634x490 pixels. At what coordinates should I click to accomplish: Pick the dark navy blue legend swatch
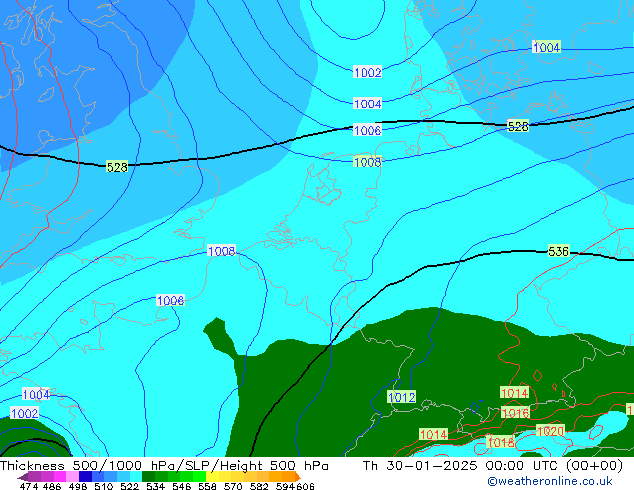click(85, 477)
